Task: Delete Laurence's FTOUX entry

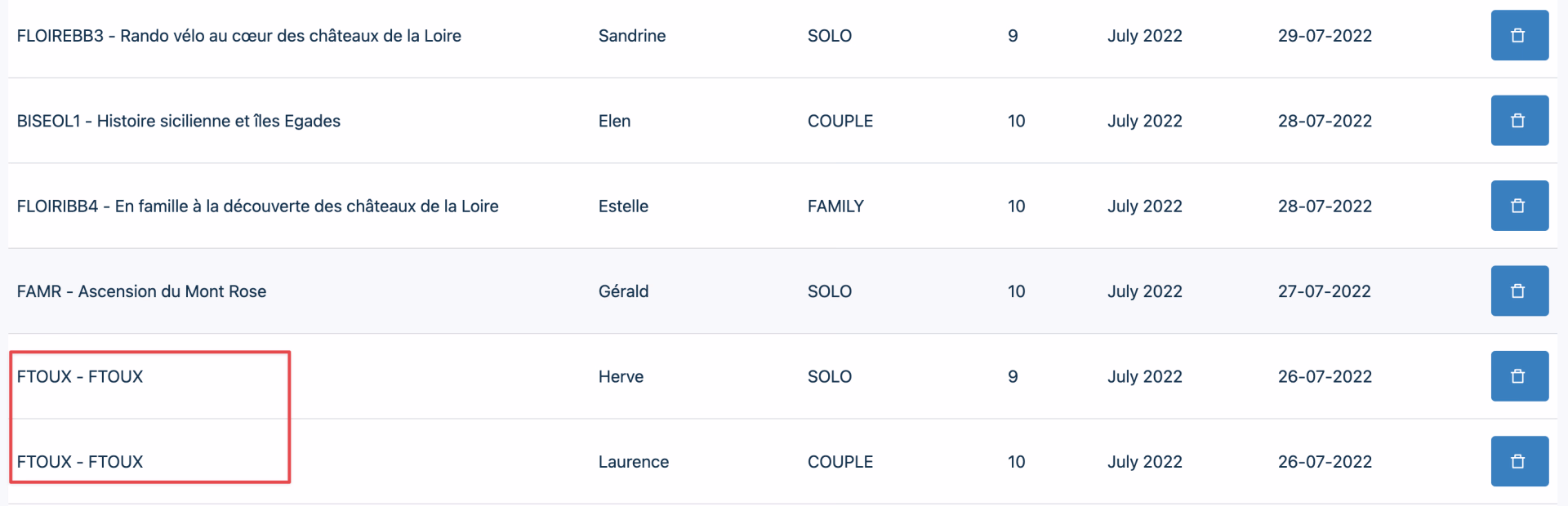Action: click(1519, 462)
